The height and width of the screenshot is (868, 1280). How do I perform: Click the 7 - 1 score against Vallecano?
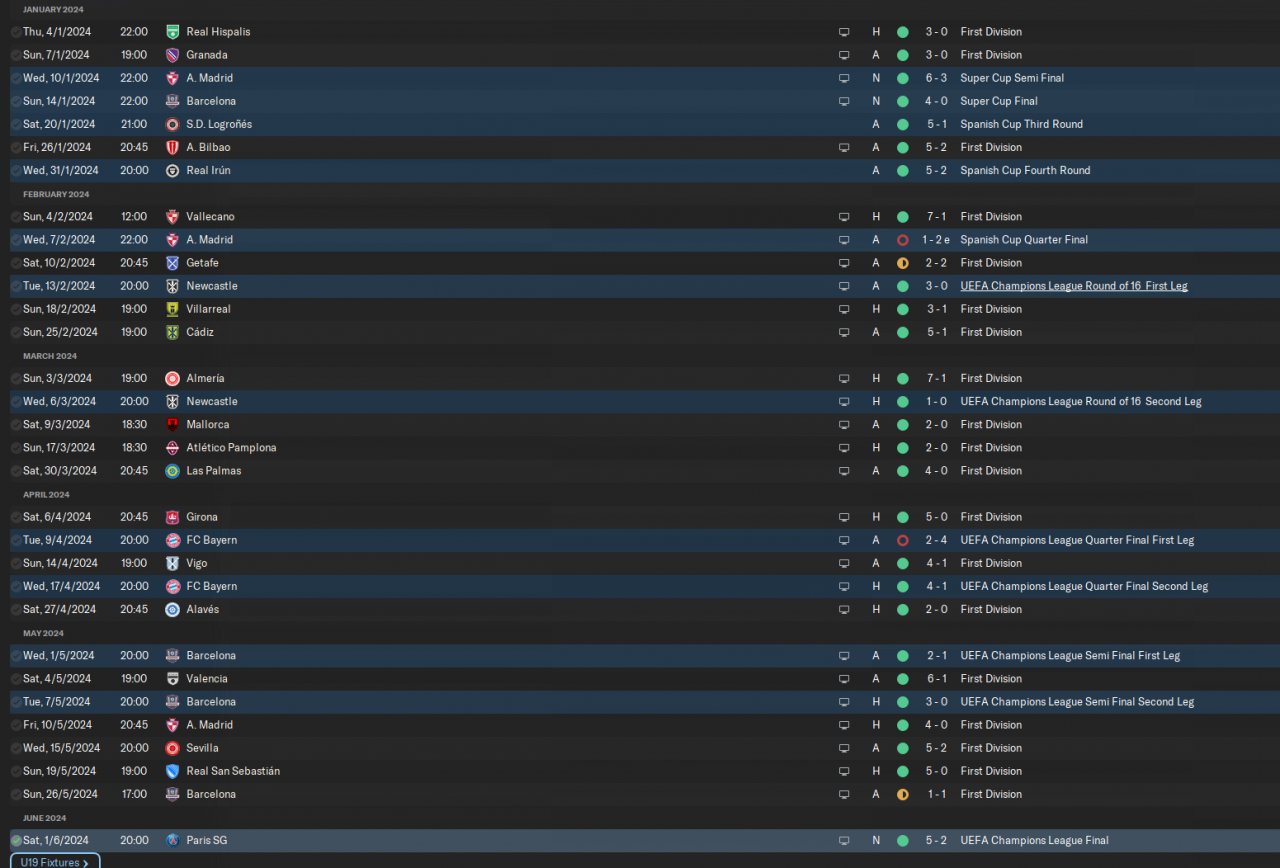pos(936,217)
